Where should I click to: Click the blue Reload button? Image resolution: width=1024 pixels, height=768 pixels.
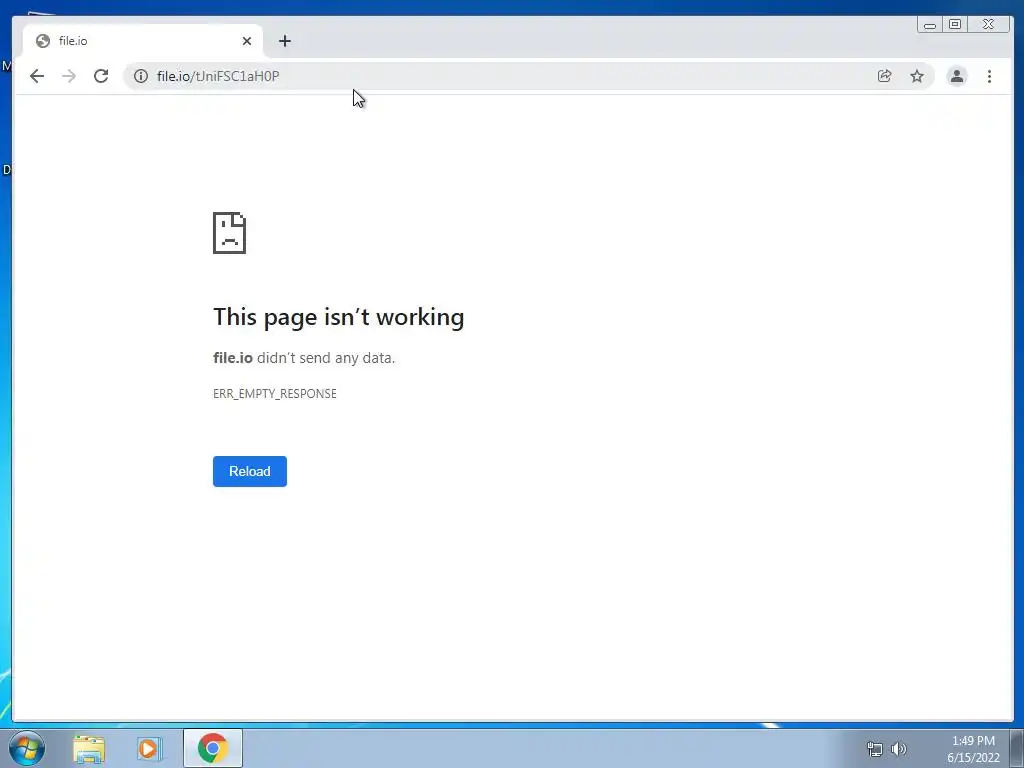coord(249,472)
